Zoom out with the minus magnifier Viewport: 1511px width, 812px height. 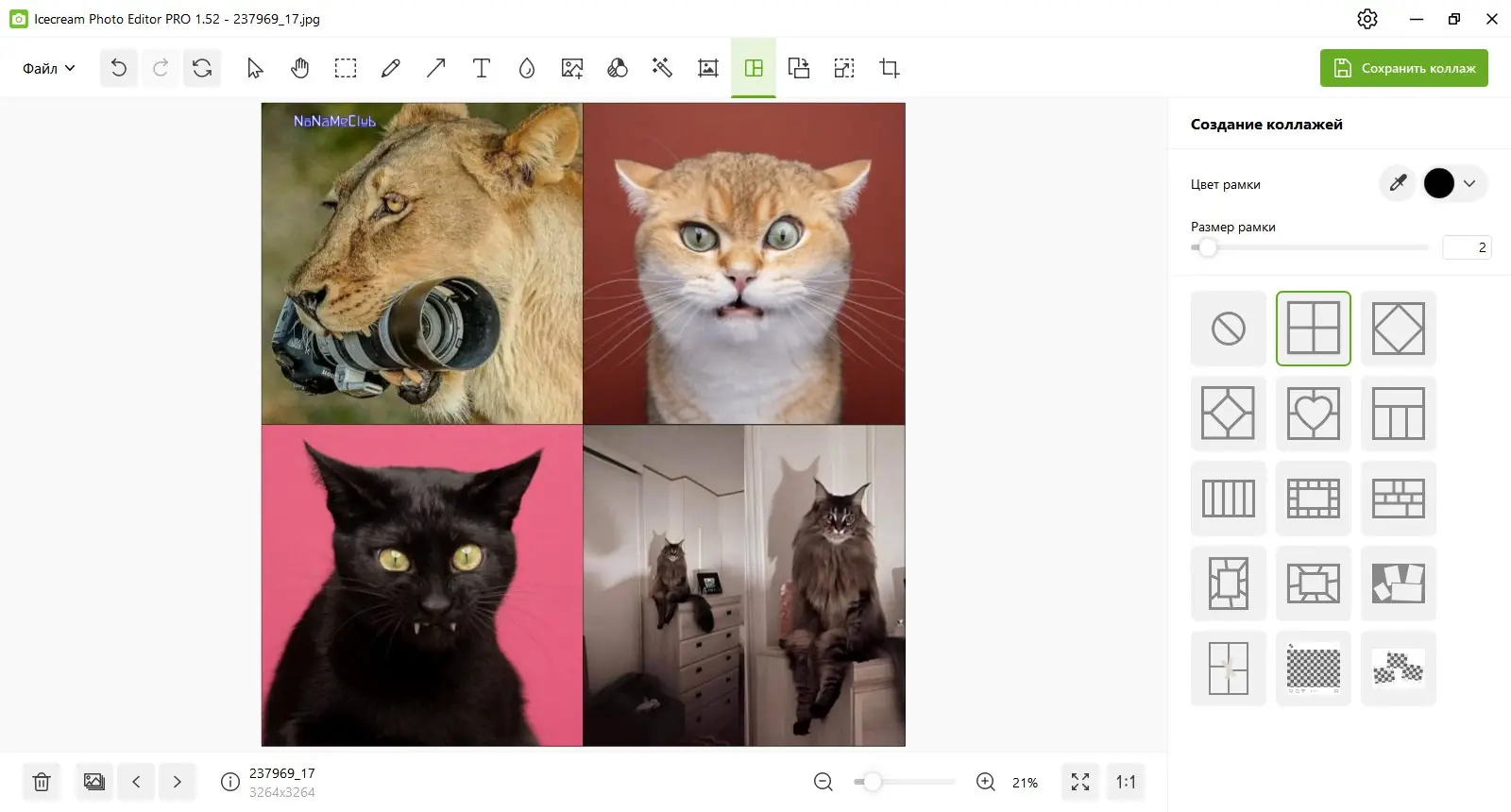(823, 782)
